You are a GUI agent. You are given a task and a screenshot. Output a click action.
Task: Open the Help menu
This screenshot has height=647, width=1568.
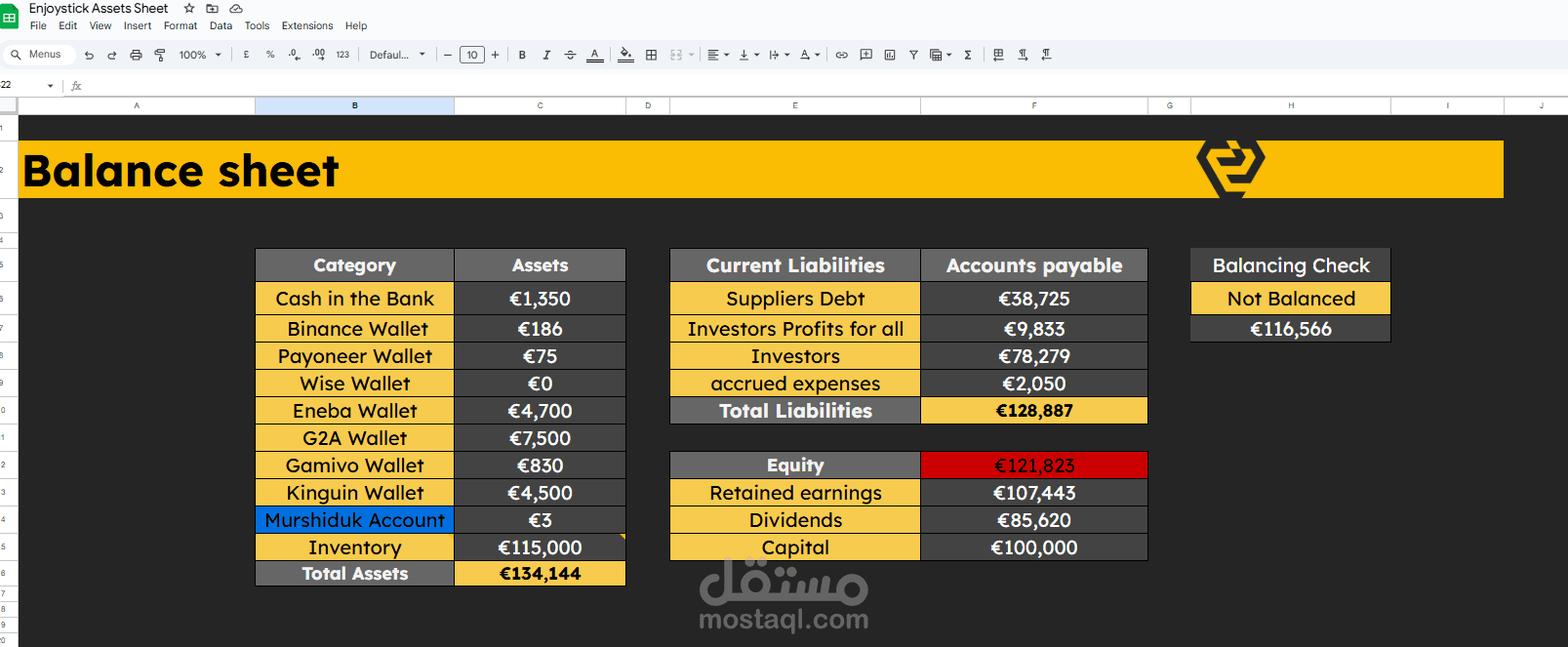pos(356,26)
